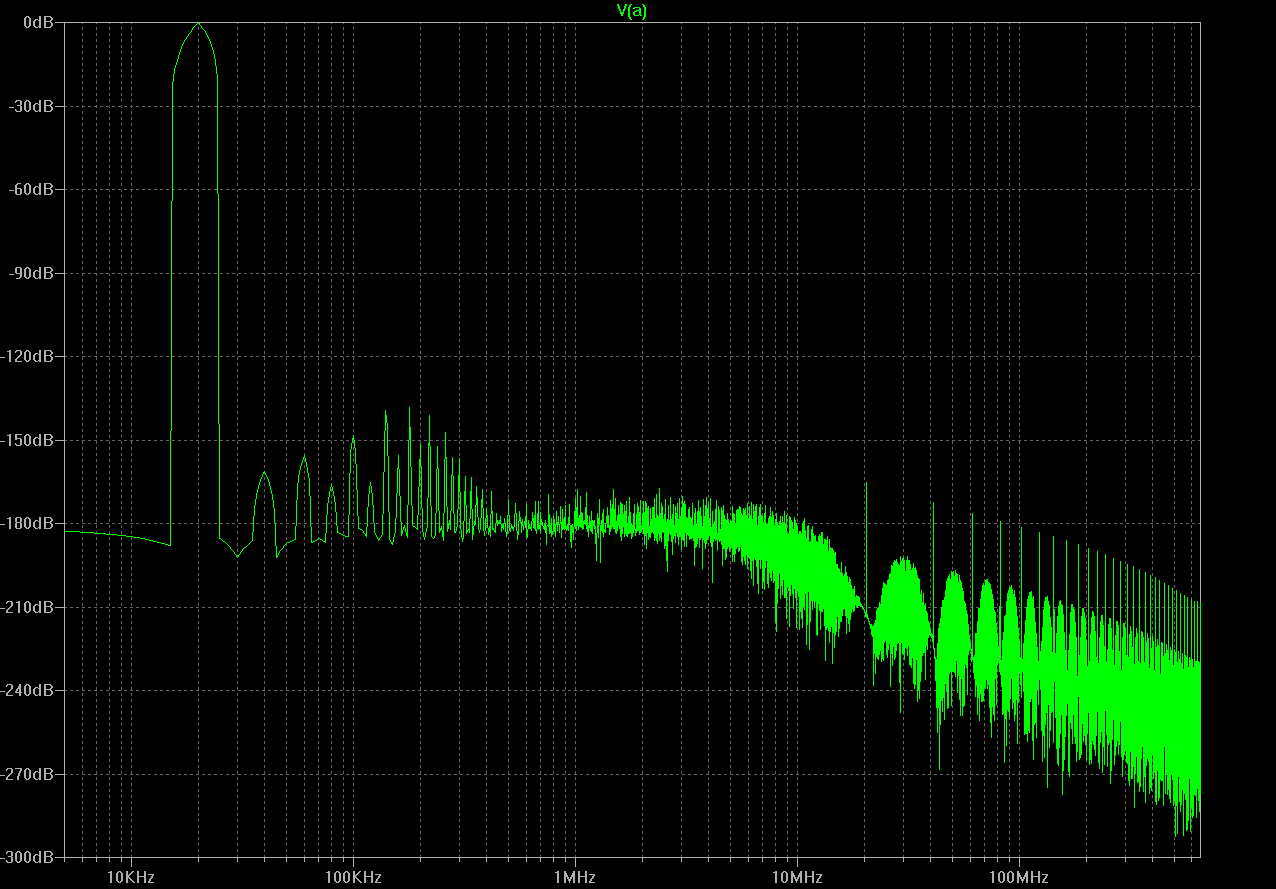Click the -210dB axis label
The image size is (1276, 889).
[28, 607]
